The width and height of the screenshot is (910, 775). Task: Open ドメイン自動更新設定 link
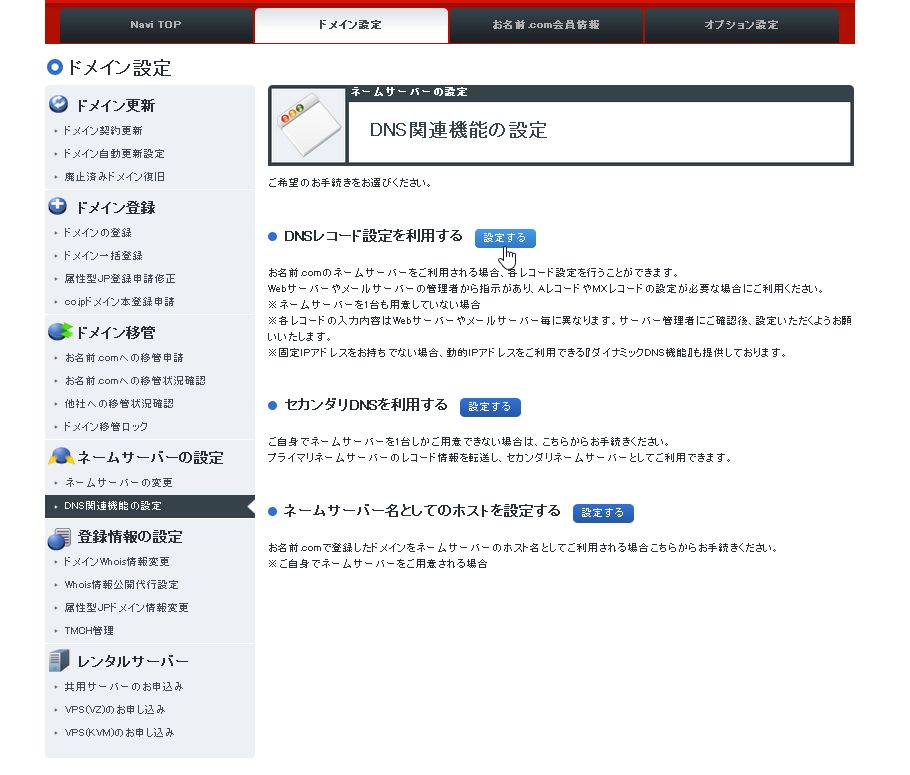(114, 154)
